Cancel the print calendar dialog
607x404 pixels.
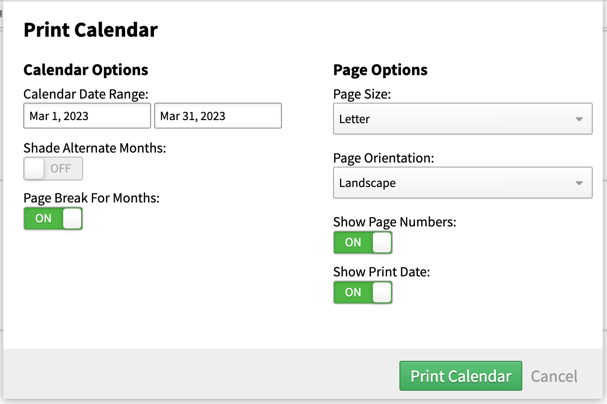tap(553, 376)
